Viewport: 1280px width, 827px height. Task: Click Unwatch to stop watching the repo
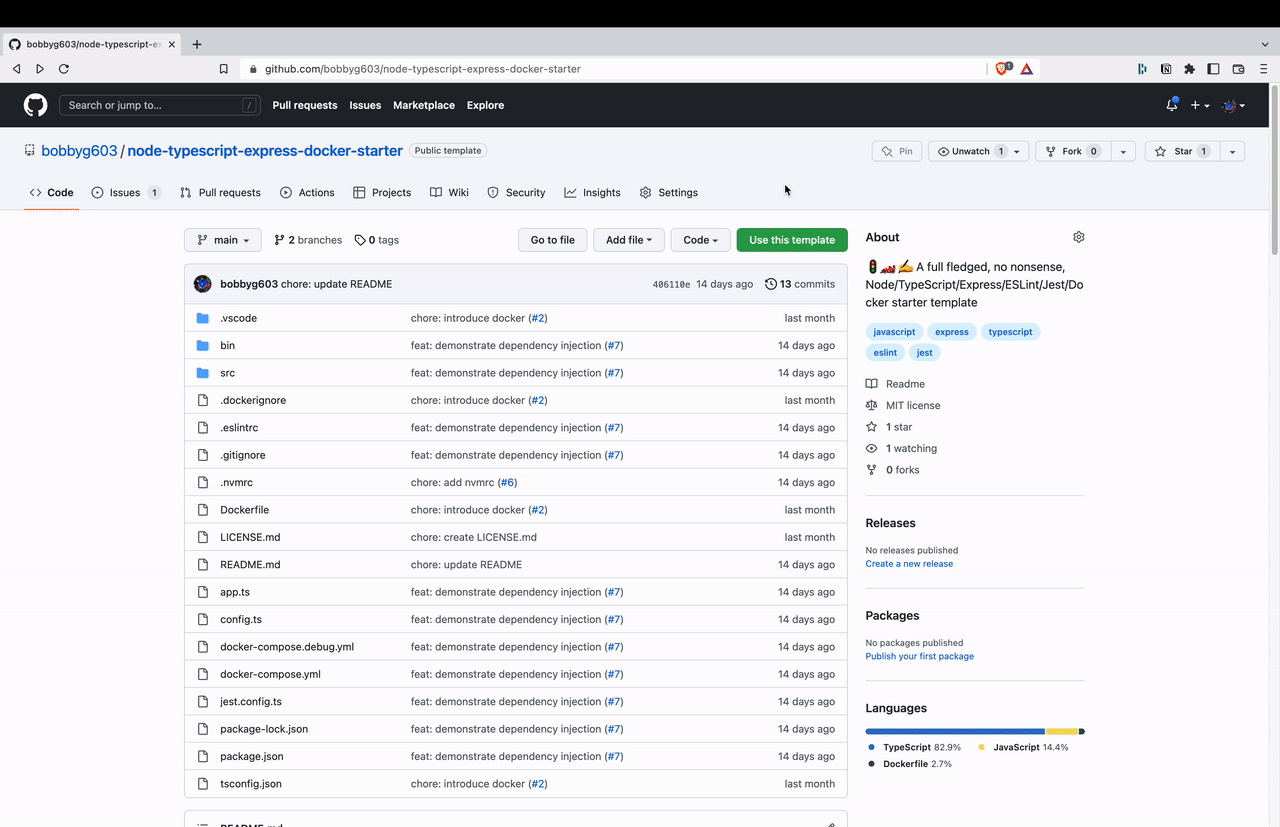(x=966, y=151)
